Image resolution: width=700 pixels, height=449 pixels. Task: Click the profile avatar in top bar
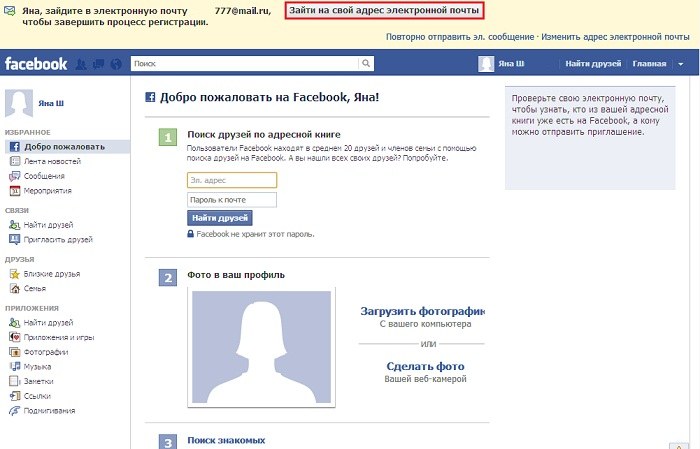(x=486, y=63)
